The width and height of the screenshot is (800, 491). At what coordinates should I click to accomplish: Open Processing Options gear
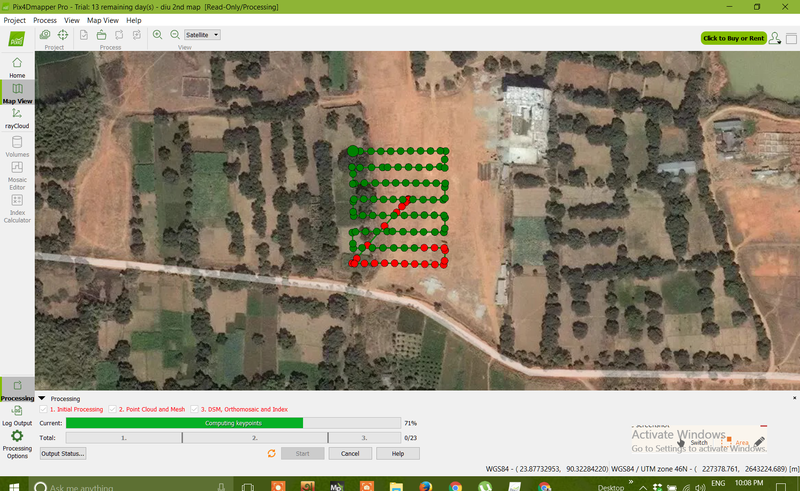click(x=17, y=441)
